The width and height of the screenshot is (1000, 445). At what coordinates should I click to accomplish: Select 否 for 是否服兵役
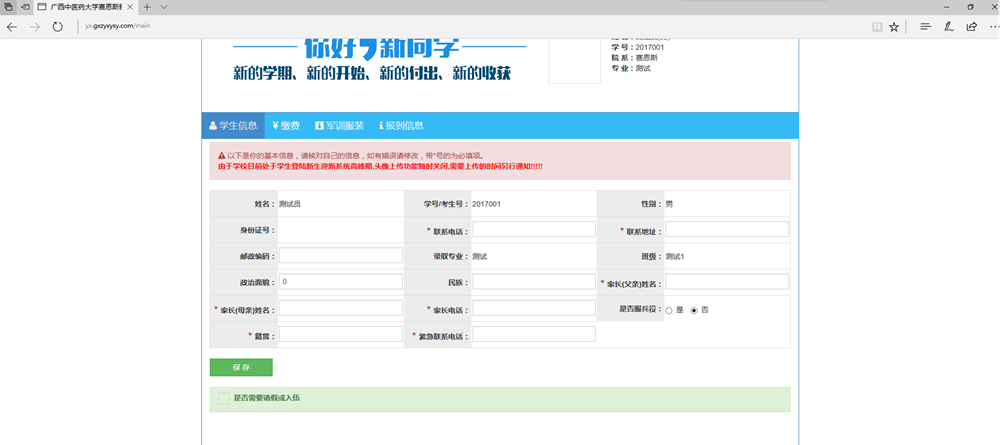point(694,310)
